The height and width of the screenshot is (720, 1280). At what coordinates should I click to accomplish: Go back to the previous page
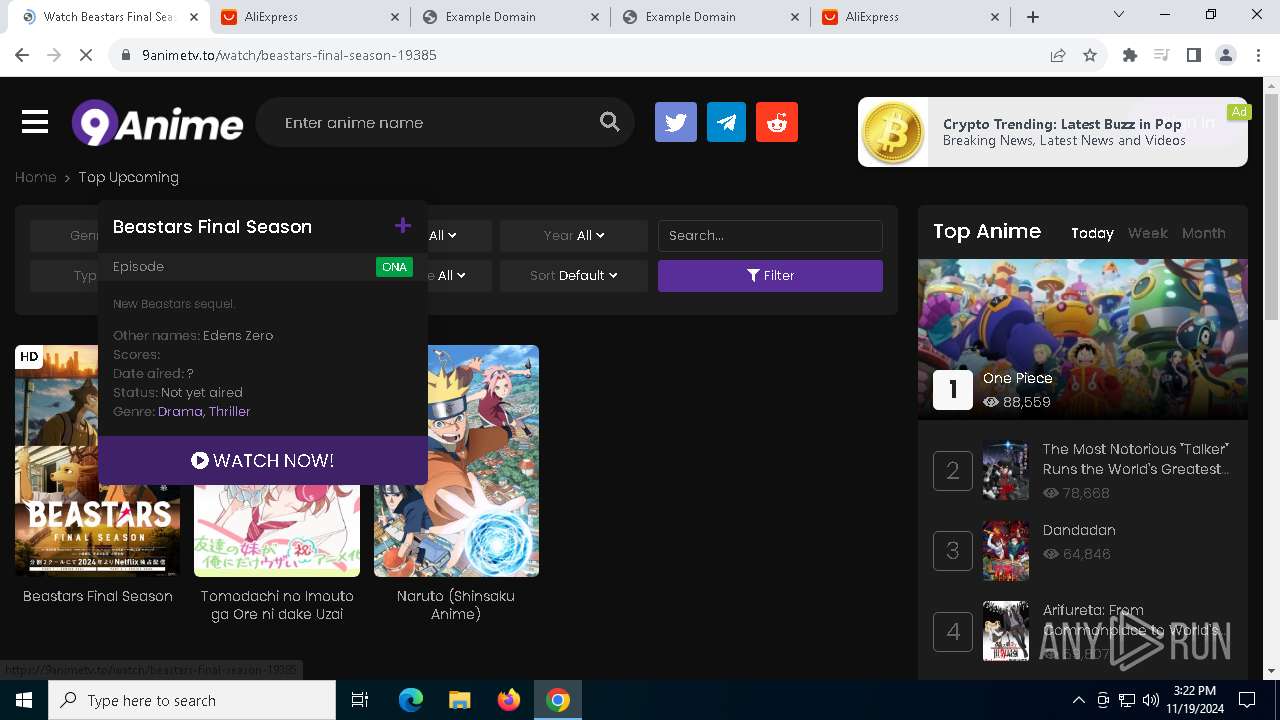22,55
